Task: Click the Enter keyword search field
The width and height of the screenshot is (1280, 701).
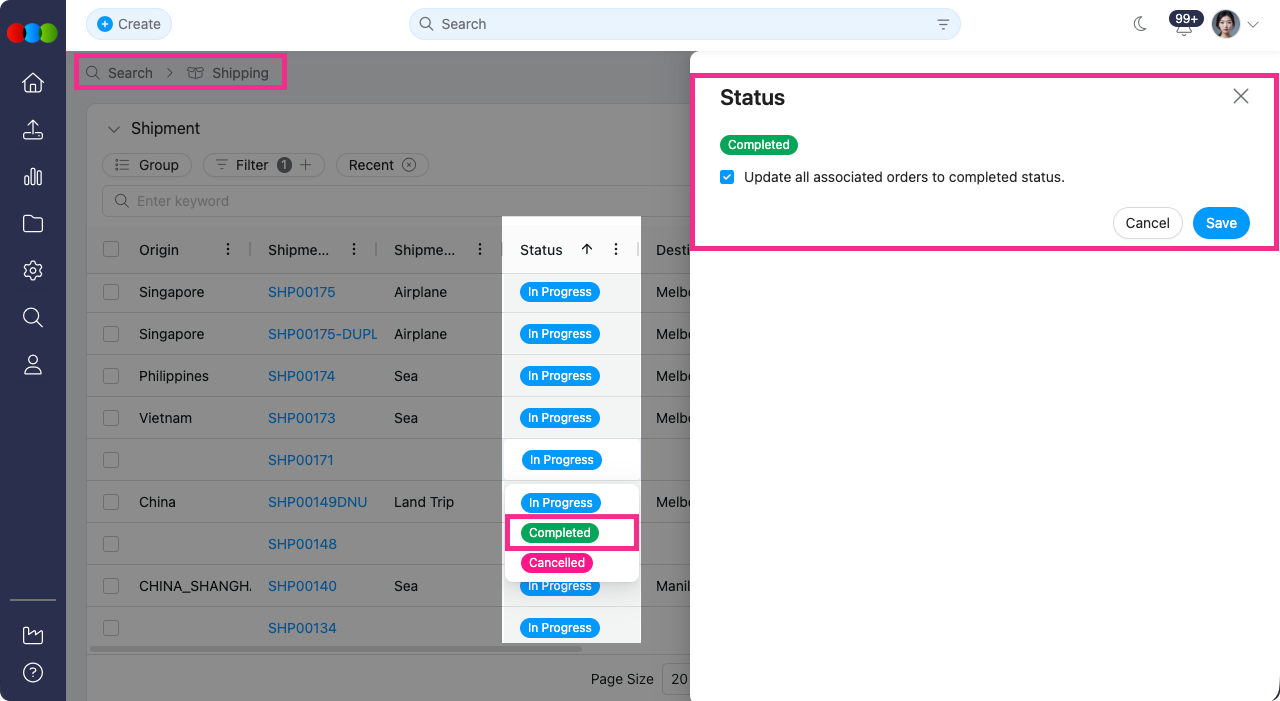Action: coord(400,201)
